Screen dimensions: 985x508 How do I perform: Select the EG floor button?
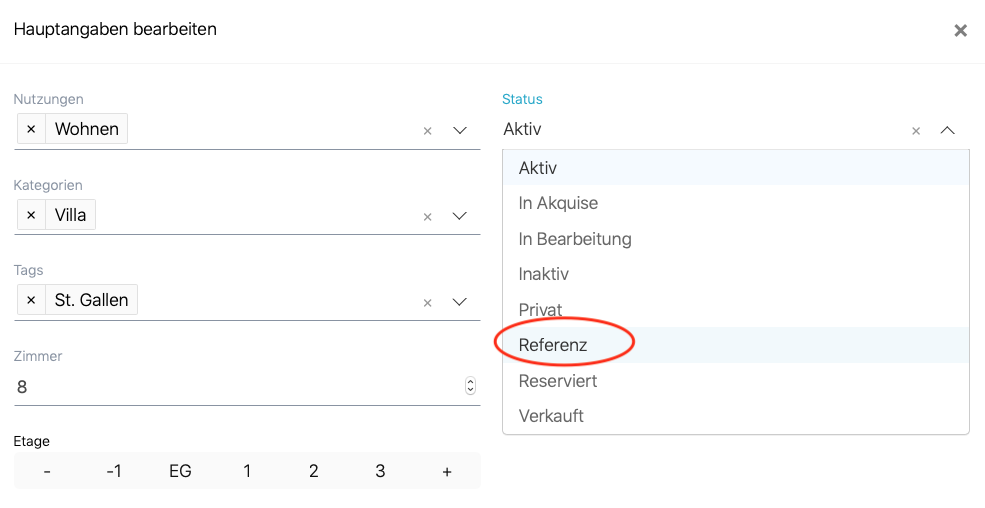180,471
